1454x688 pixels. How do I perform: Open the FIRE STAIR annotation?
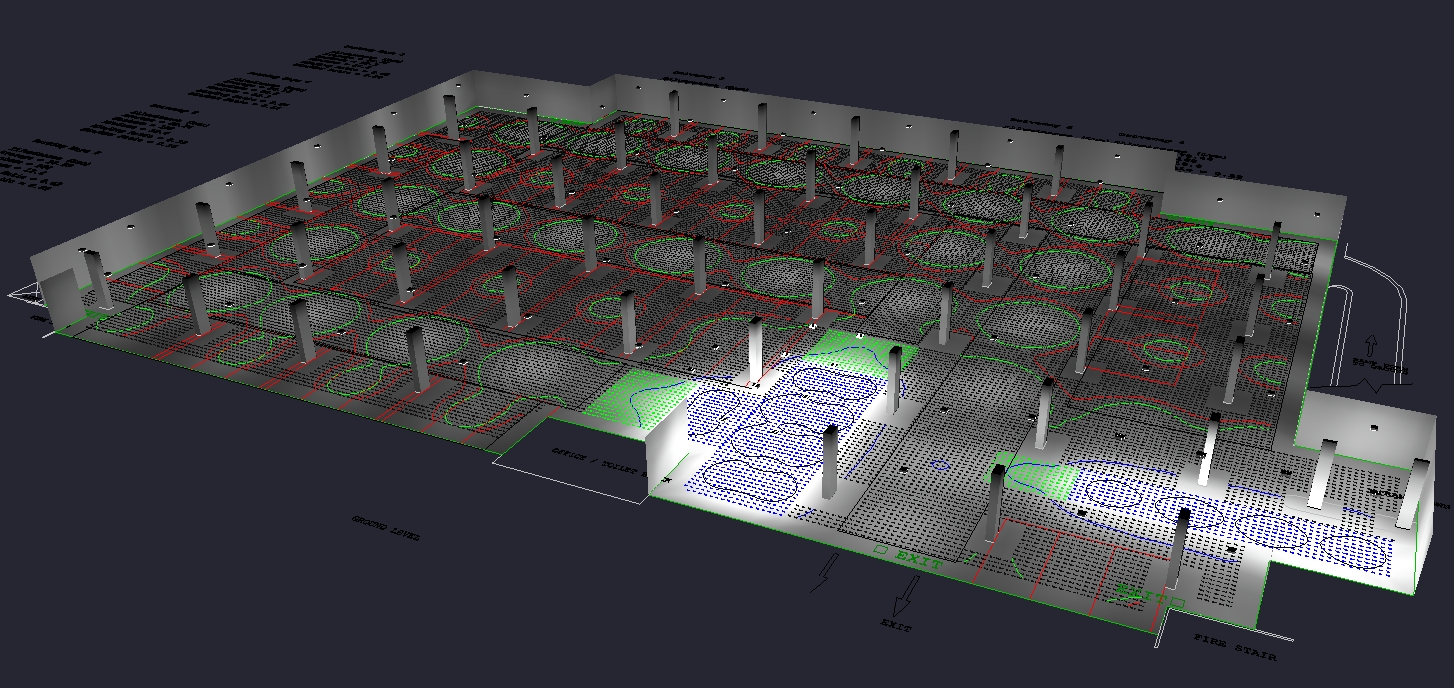pyautogui.click(x=1235, y=645)
